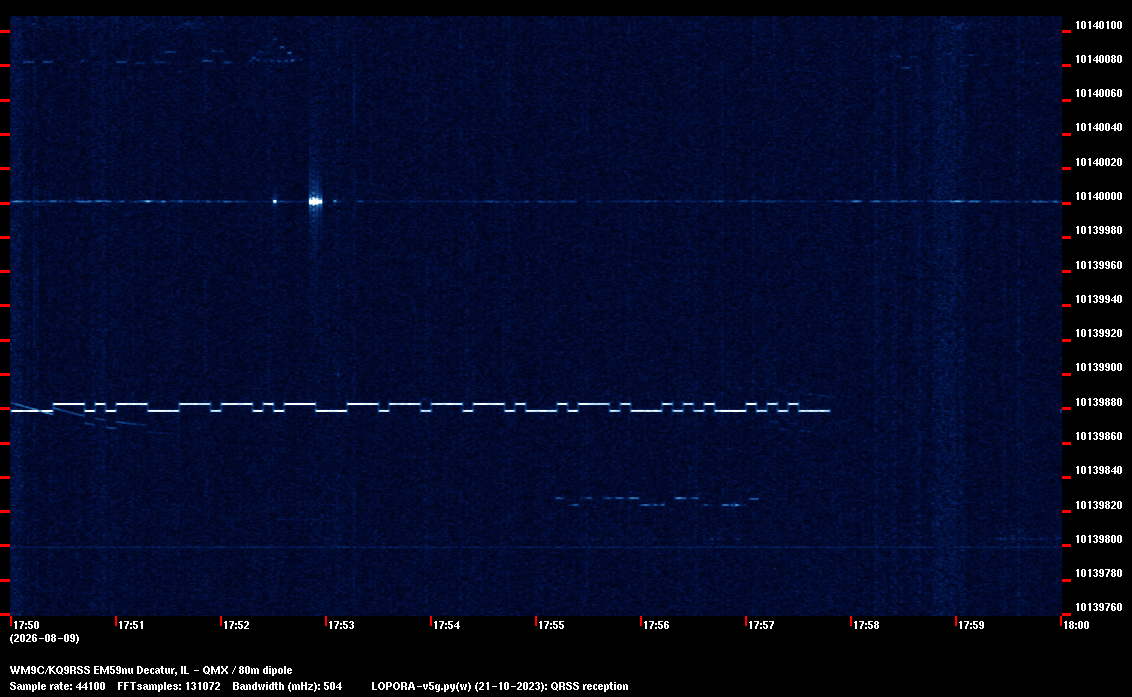Click the WM9C/KQ9RSS station description line
This screenshot has width=1132, height=697.
pos(151,670)
